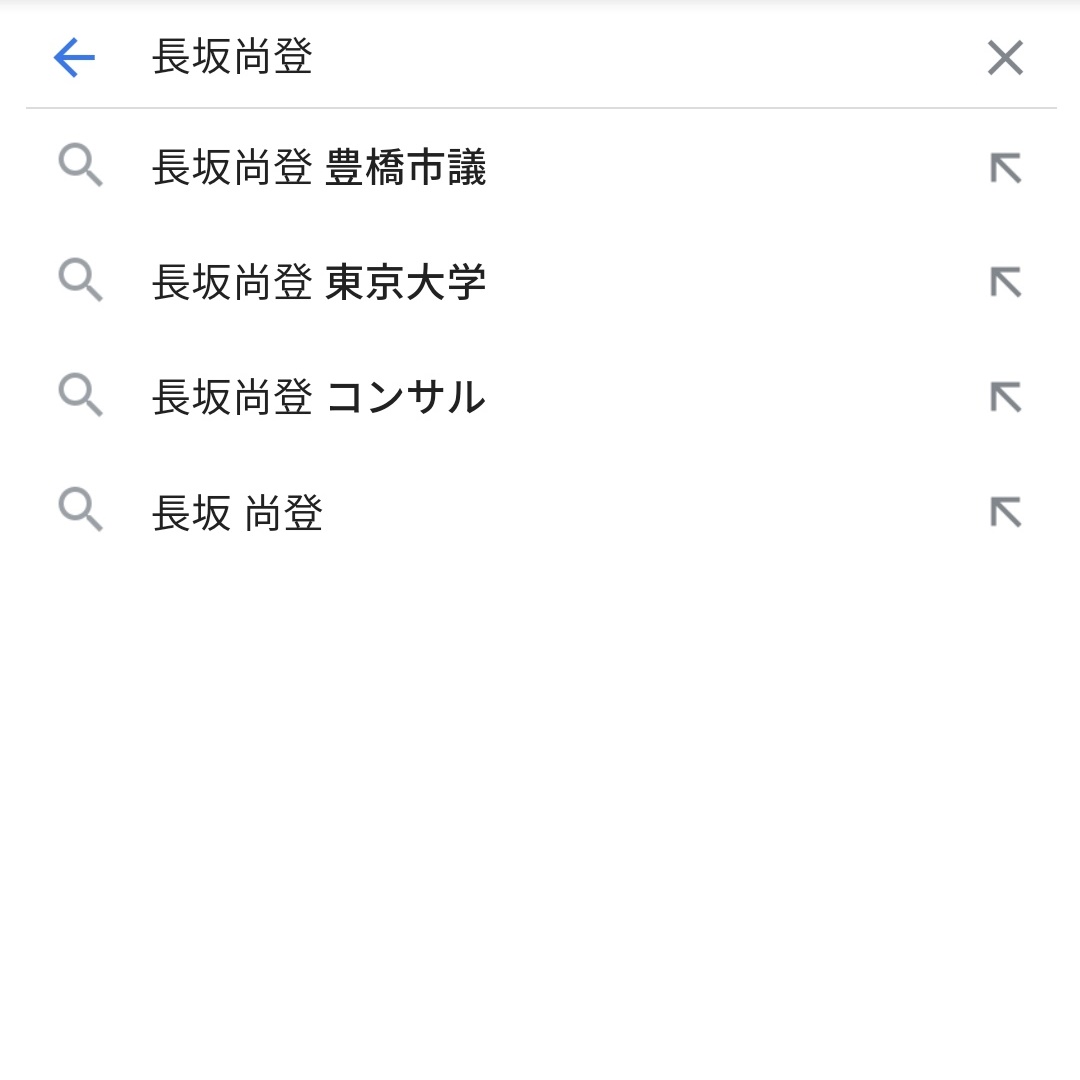The height and width of the screenshot is (1080, 1080).
Task: Tap the word 豊橋市議 in first suggestion
Action: click(x=406, y=167)
